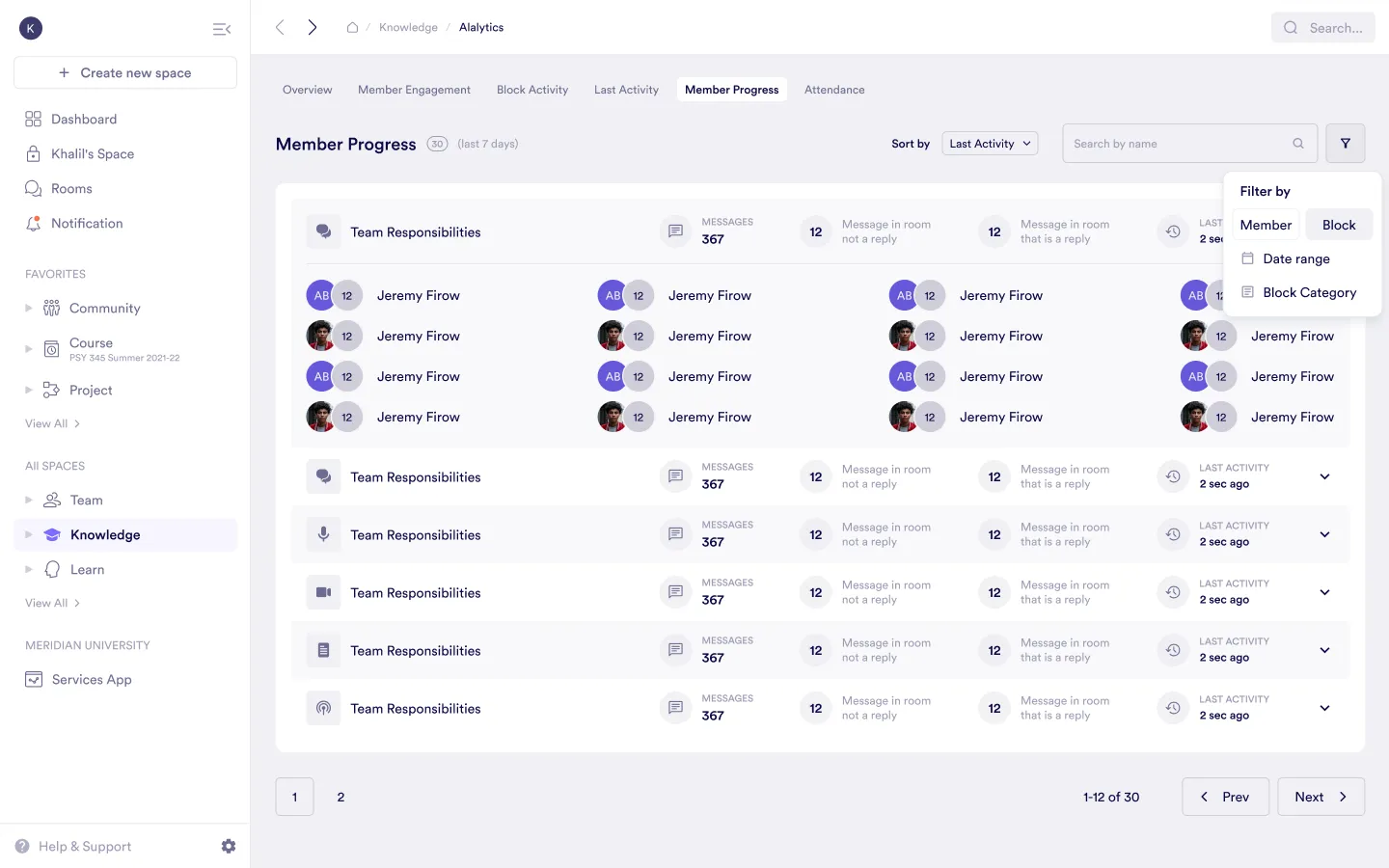
Task: Go to the Next page of results
Action: (x=1321, y=797)
